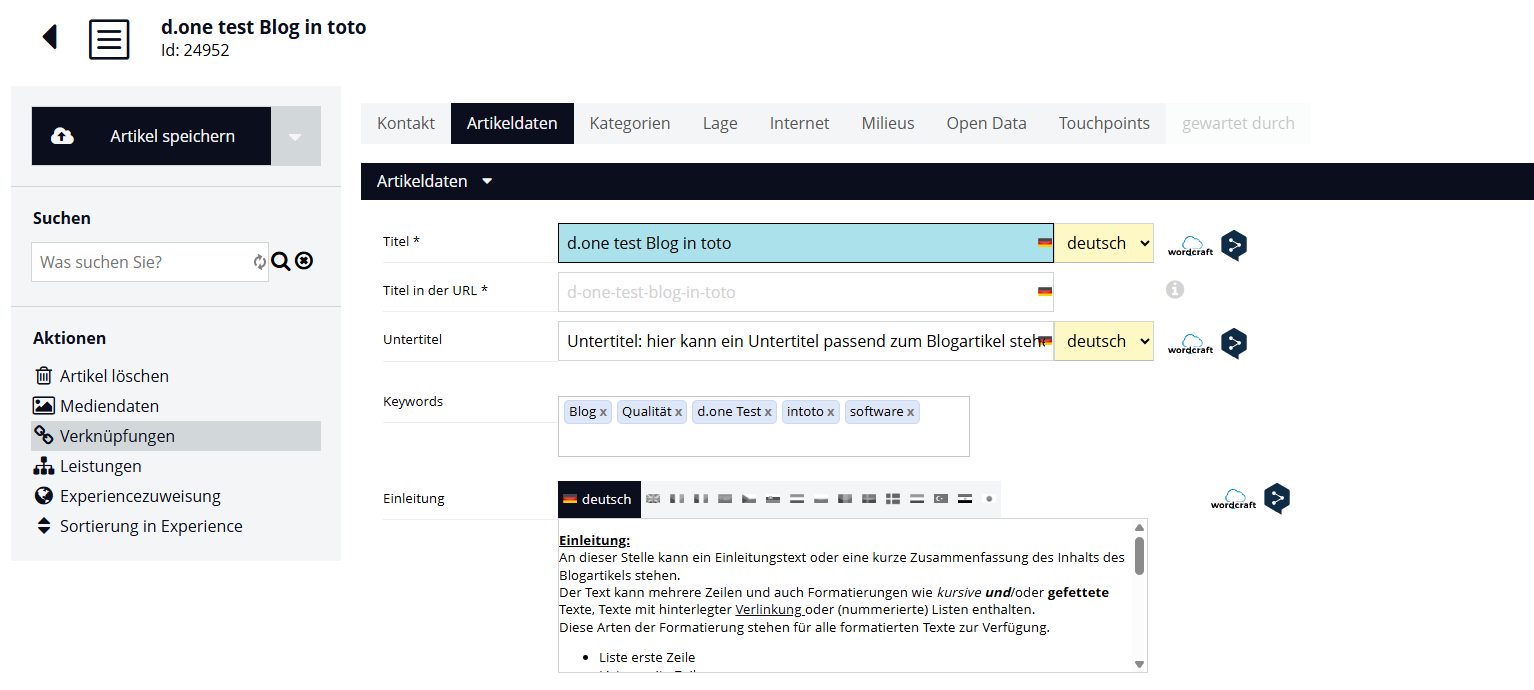Select the Turkish flag in Einleitung language bar
The width and height of the screenshot is (1534, 690).
[x=941, y=499]
